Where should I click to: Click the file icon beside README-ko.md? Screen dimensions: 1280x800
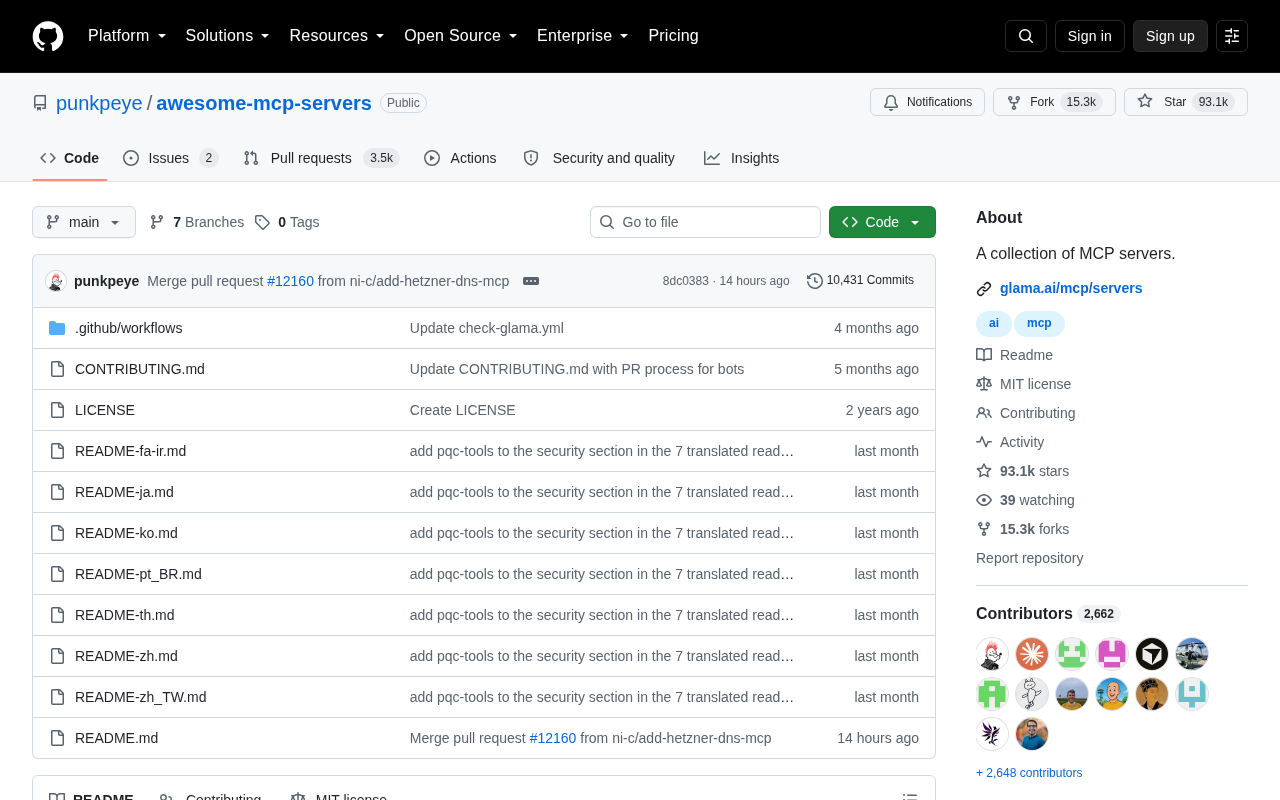(57, 533)
